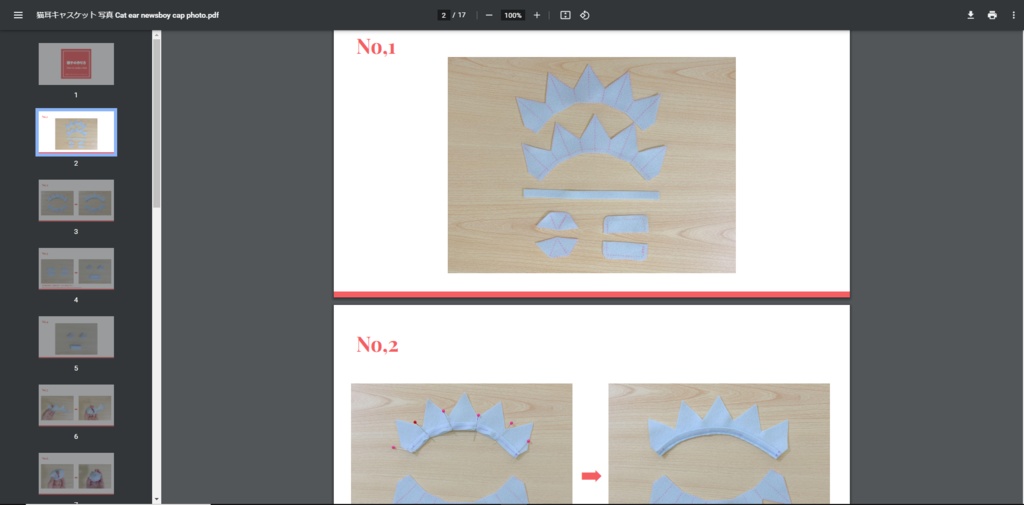Click the 100% zoom level field
The height and width of the screenshot is (505, 1024).
click(513, 15)
